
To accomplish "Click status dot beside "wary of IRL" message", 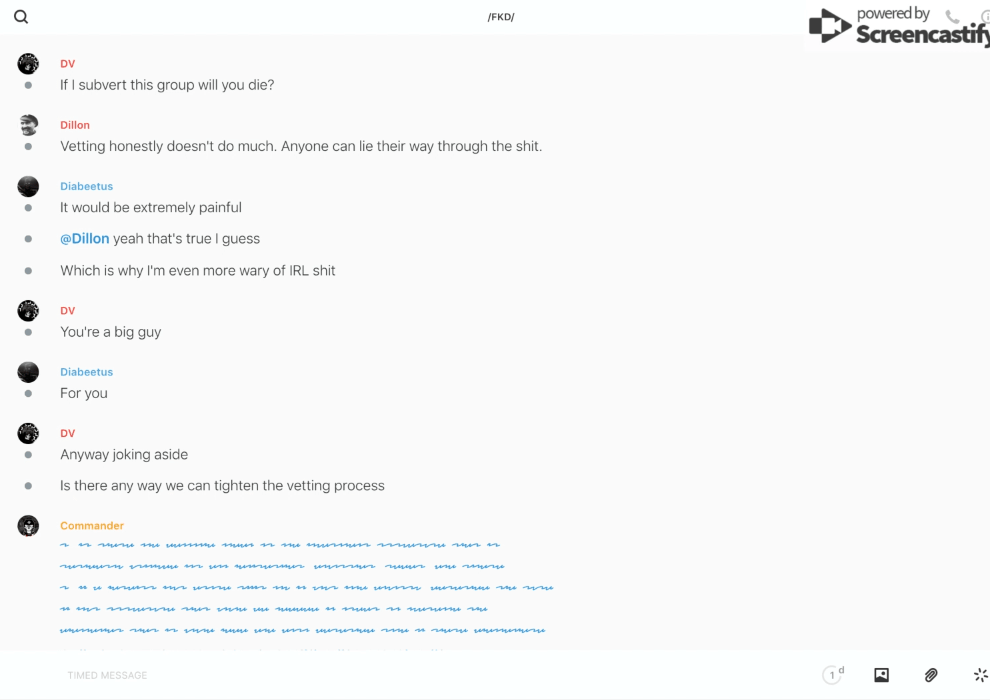I will 28,271.
